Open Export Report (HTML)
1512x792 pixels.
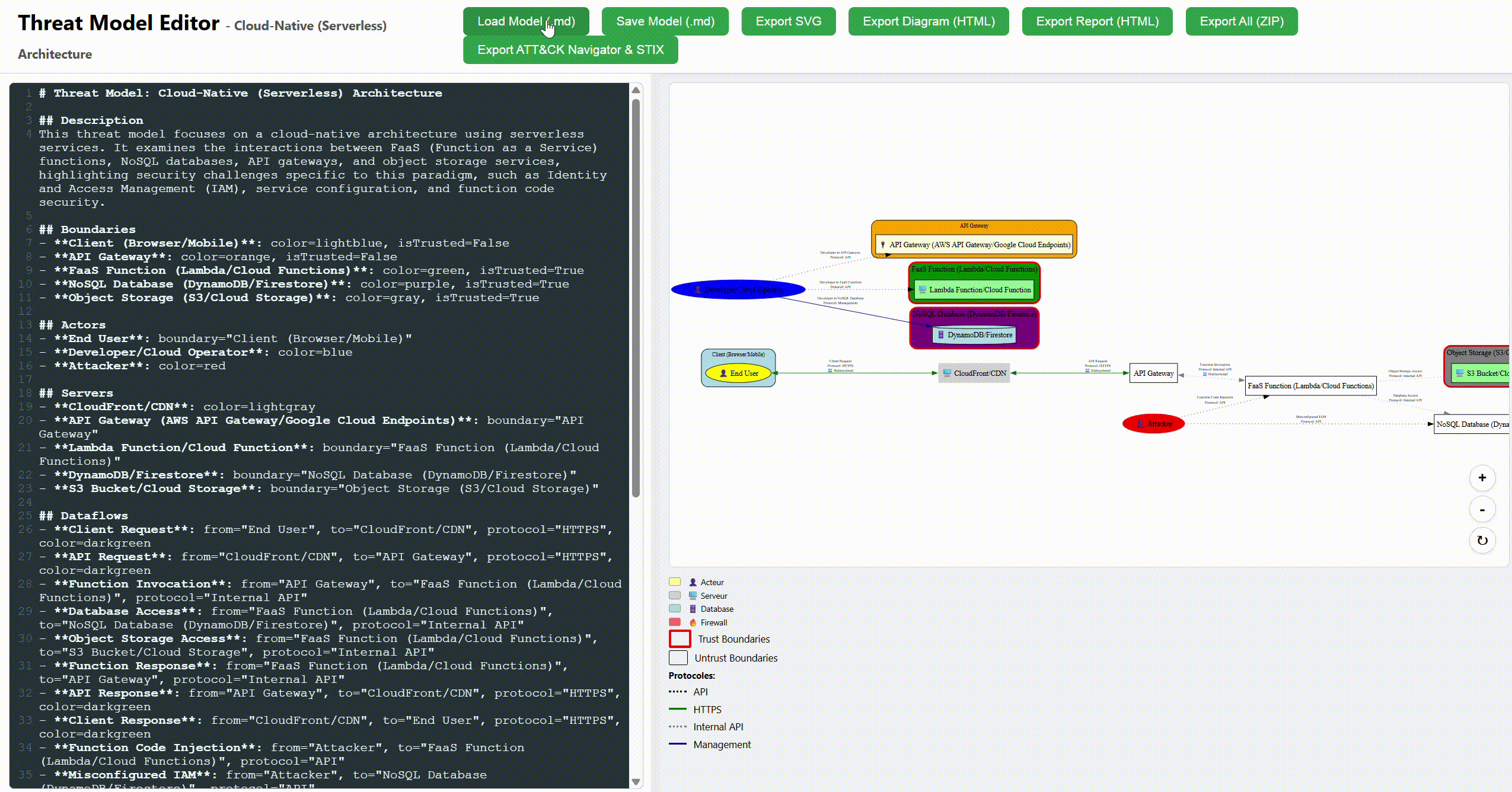pos(1096,21)
